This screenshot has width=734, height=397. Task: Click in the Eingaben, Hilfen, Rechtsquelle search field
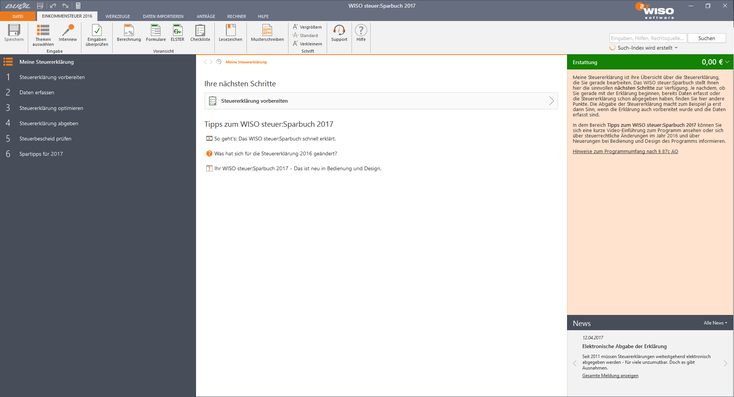(648, 38)
